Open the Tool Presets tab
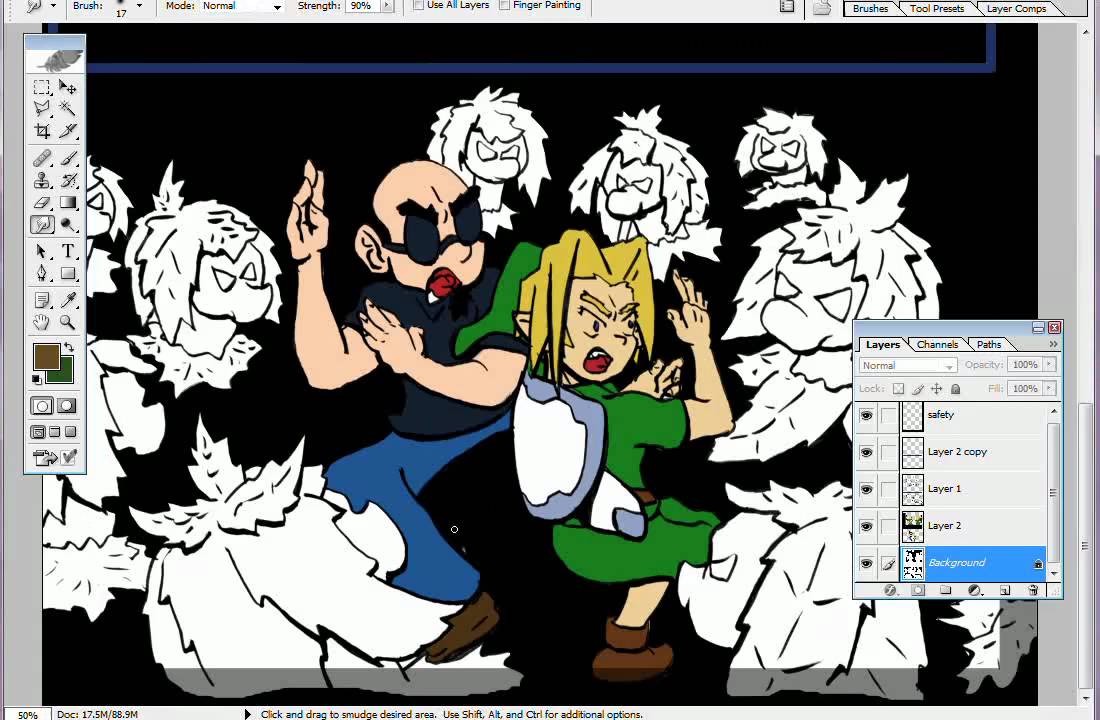 937,8
